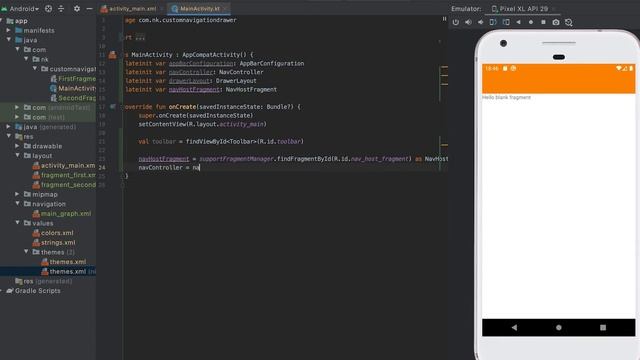The height and width of the screenshot is (360, 640).
Task: Click XML file icon in activity_main.xml tab
Action: (x=104, y=8)
